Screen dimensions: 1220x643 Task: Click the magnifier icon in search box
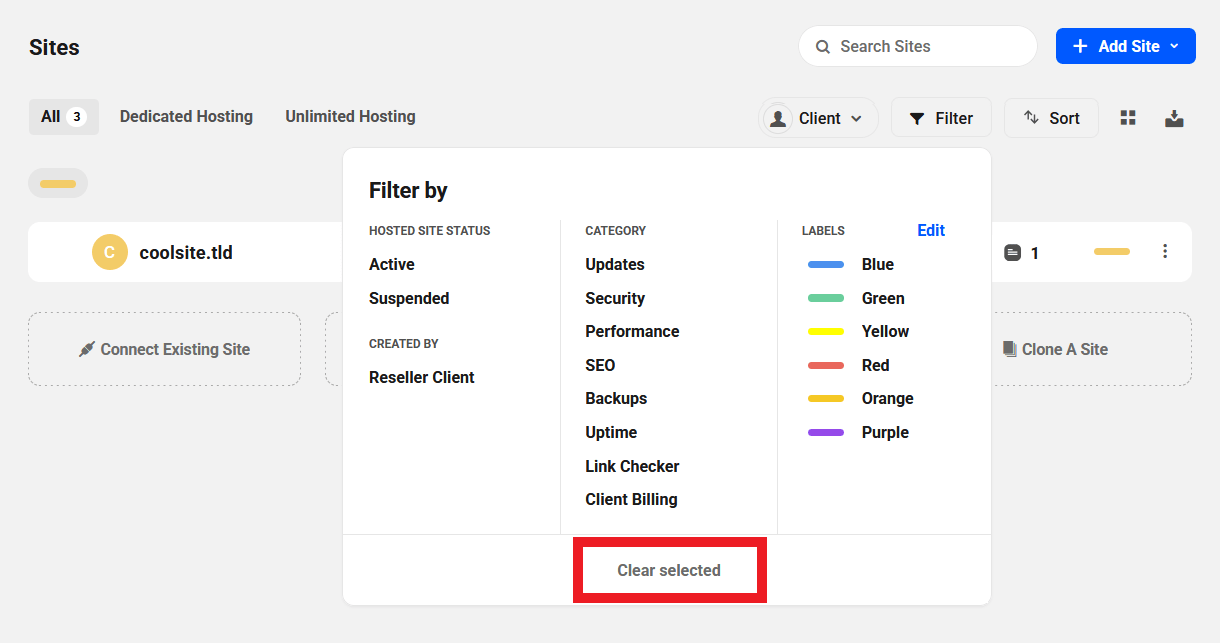[823, 47]
